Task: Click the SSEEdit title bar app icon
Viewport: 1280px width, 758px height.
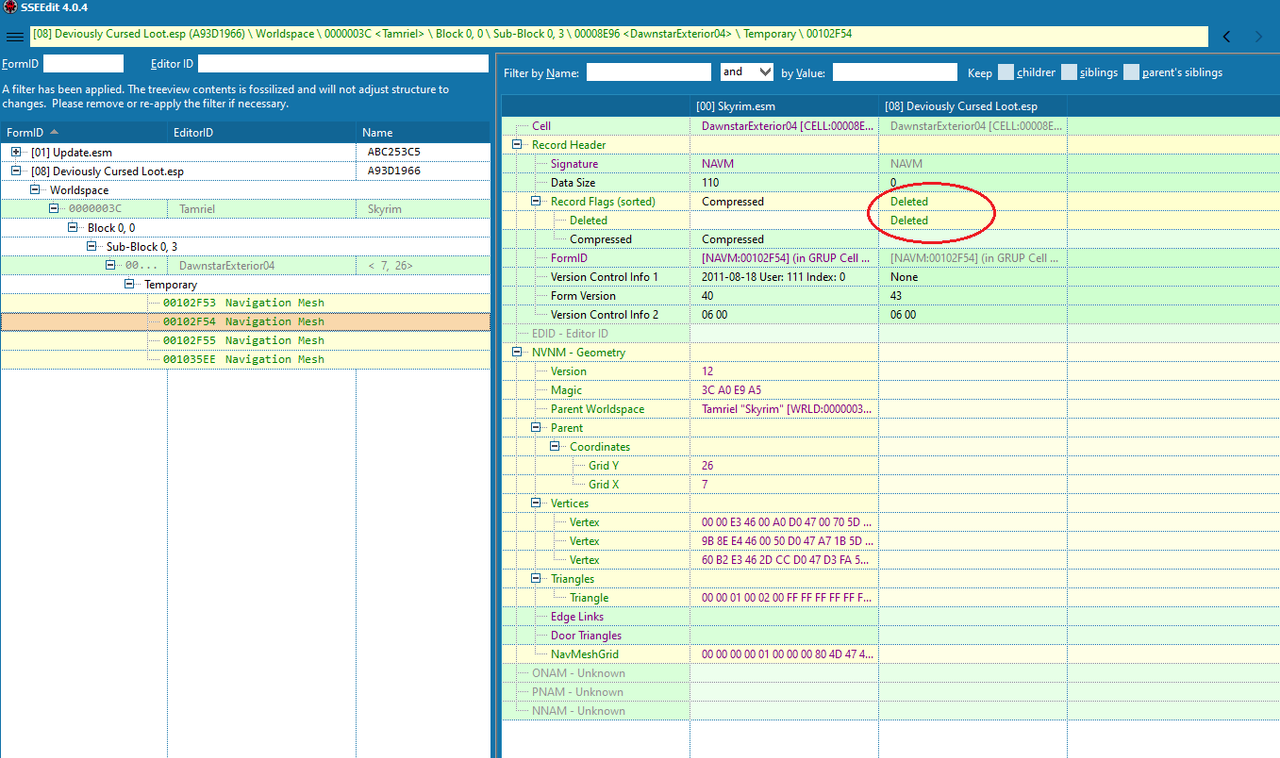Action: [9, 8]
